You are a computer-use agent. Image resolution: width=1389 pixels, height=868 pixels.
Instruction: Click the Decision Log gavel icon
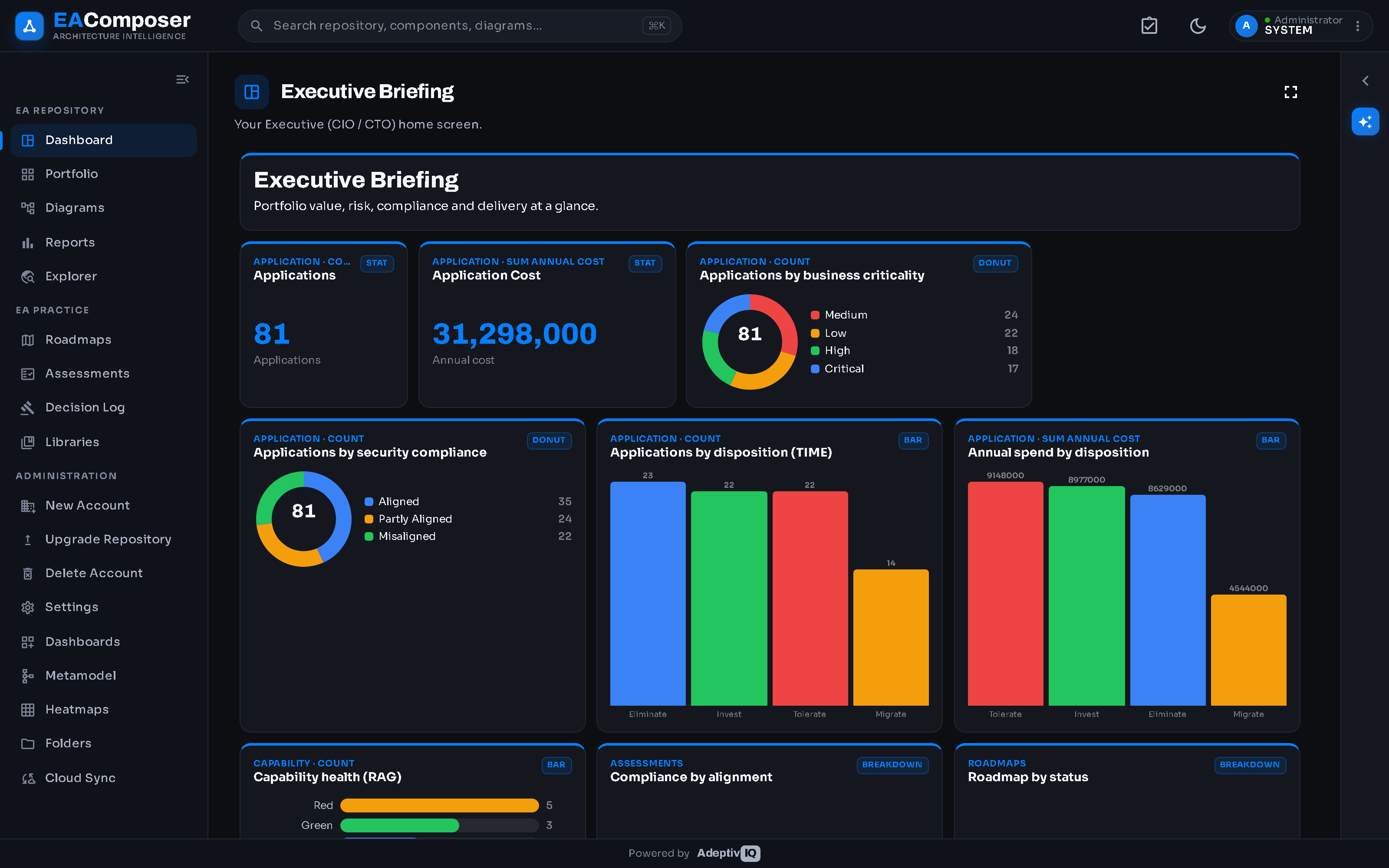[27, 408]
